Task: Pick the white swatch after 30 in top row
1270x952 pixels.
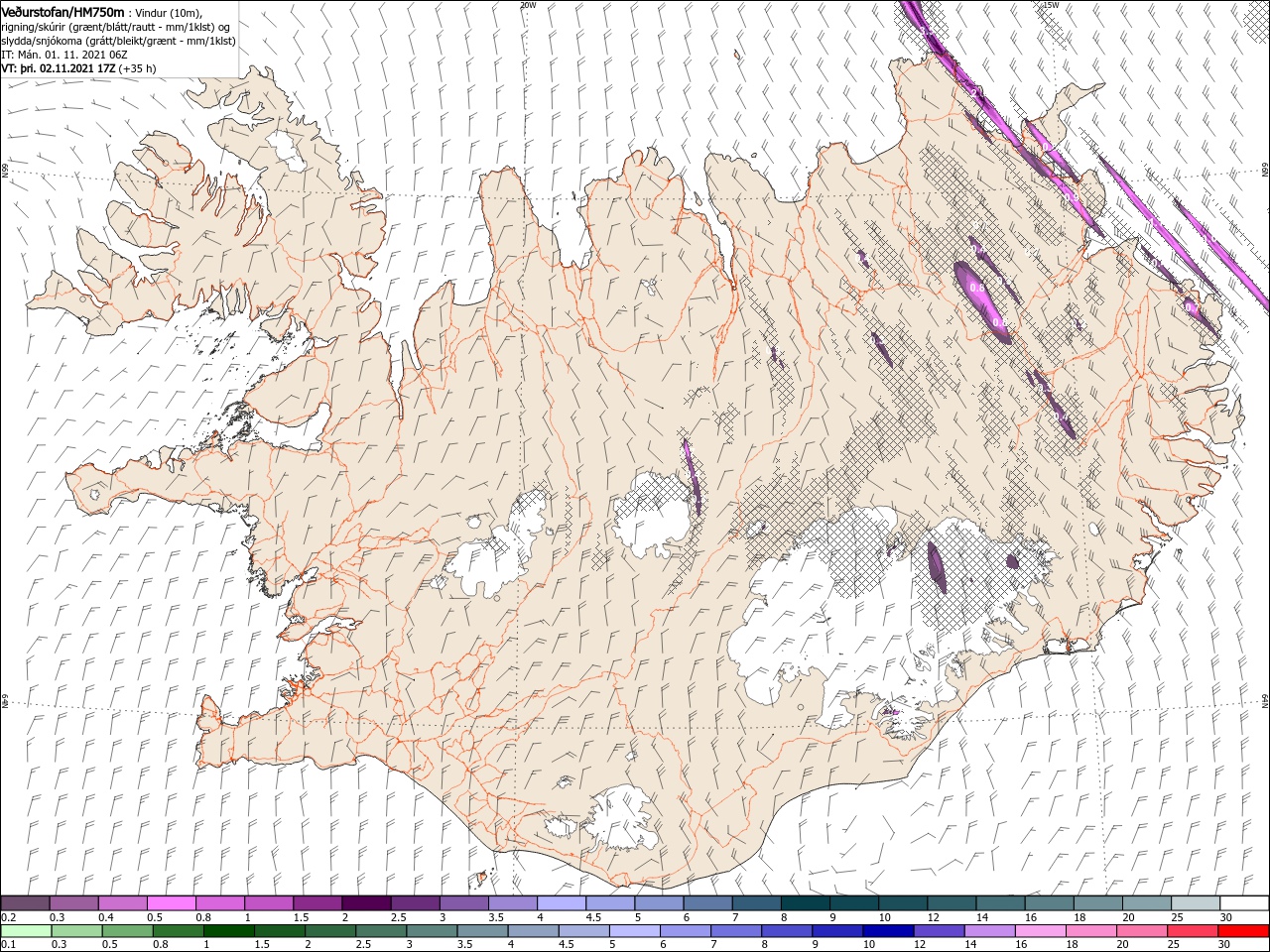Action: (x=1244, y=903)
